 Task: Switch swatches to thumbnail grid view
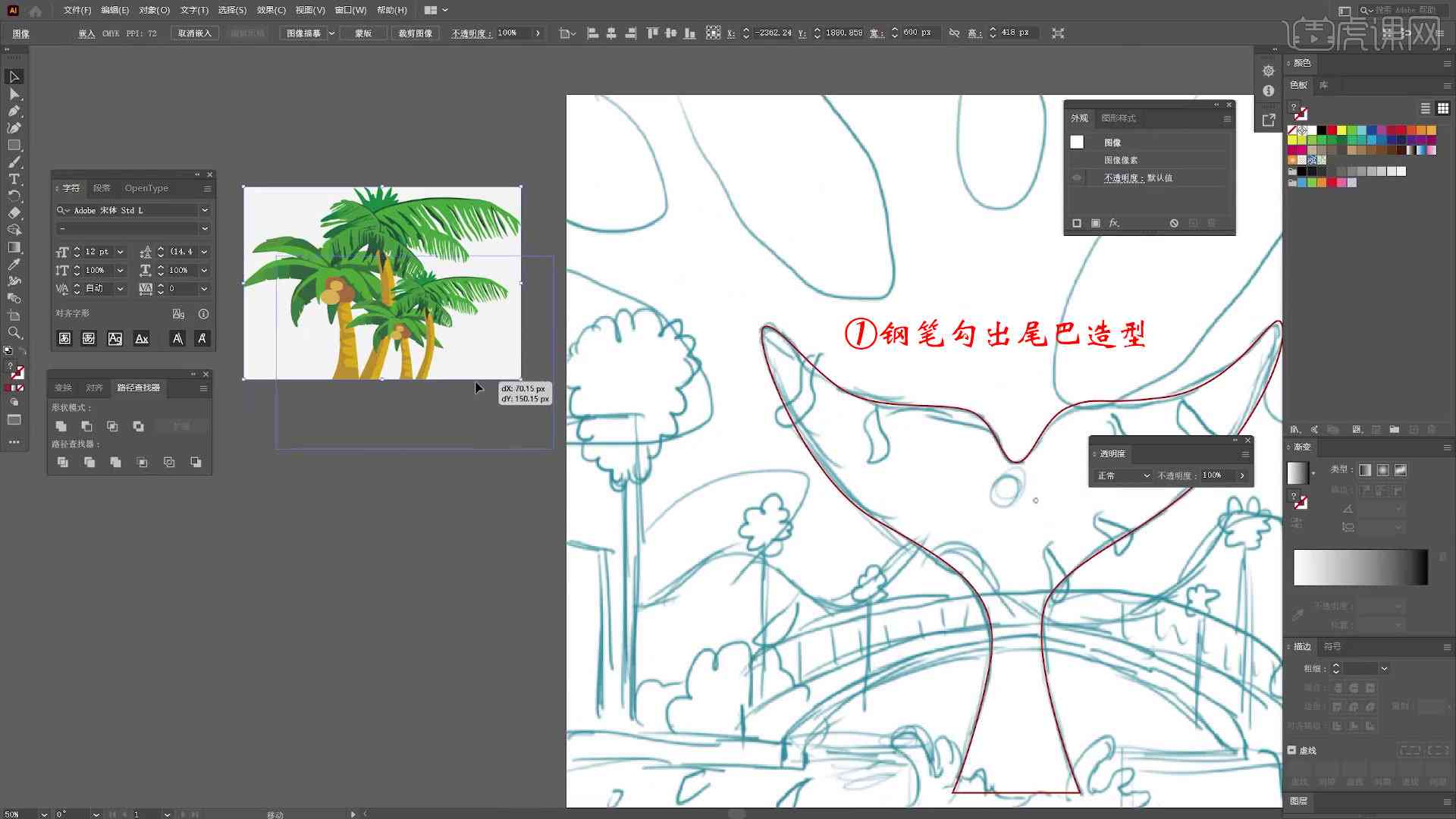pos(1443,108)
